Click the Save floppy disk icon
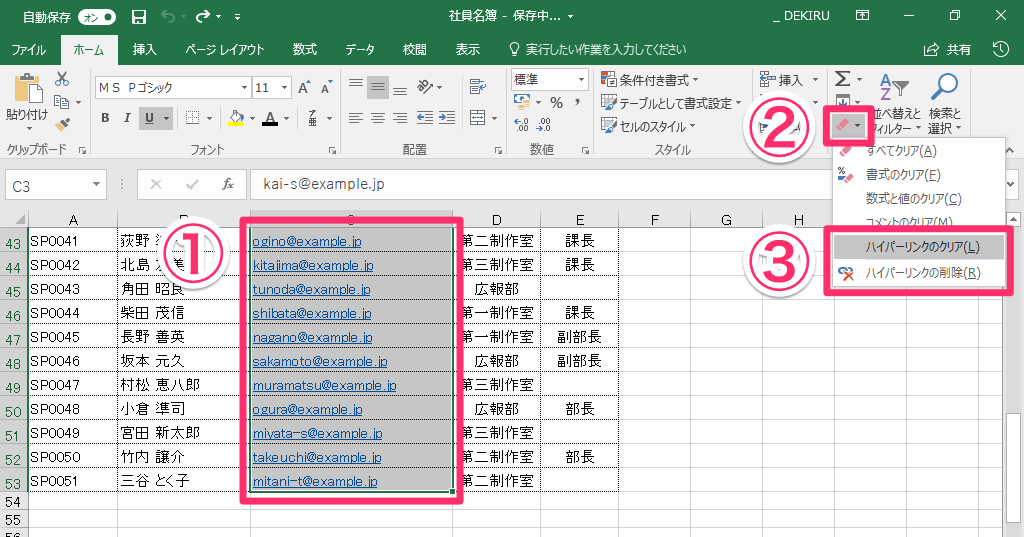Screen dimensions: 1024x537 coord(138,17)
